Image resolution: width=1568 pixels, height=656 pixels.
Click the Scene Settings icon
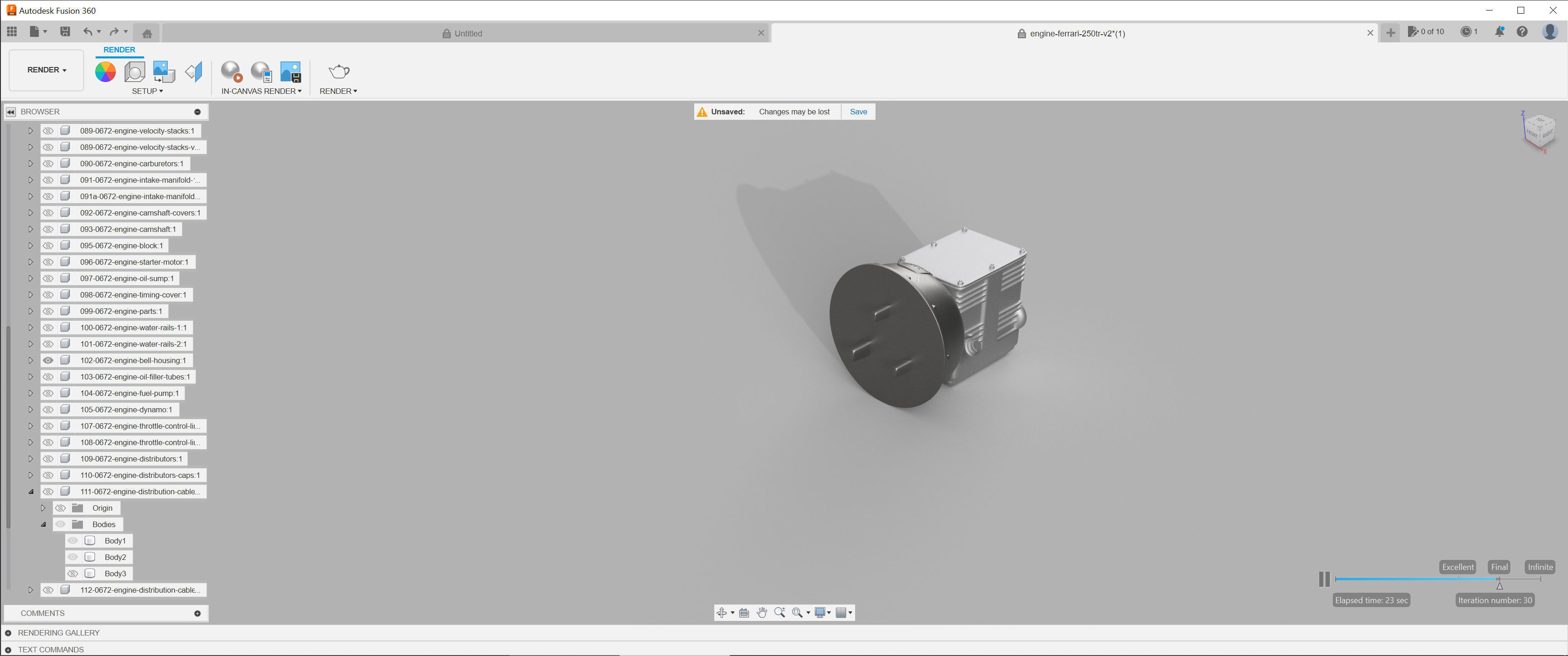pos(134,72)
